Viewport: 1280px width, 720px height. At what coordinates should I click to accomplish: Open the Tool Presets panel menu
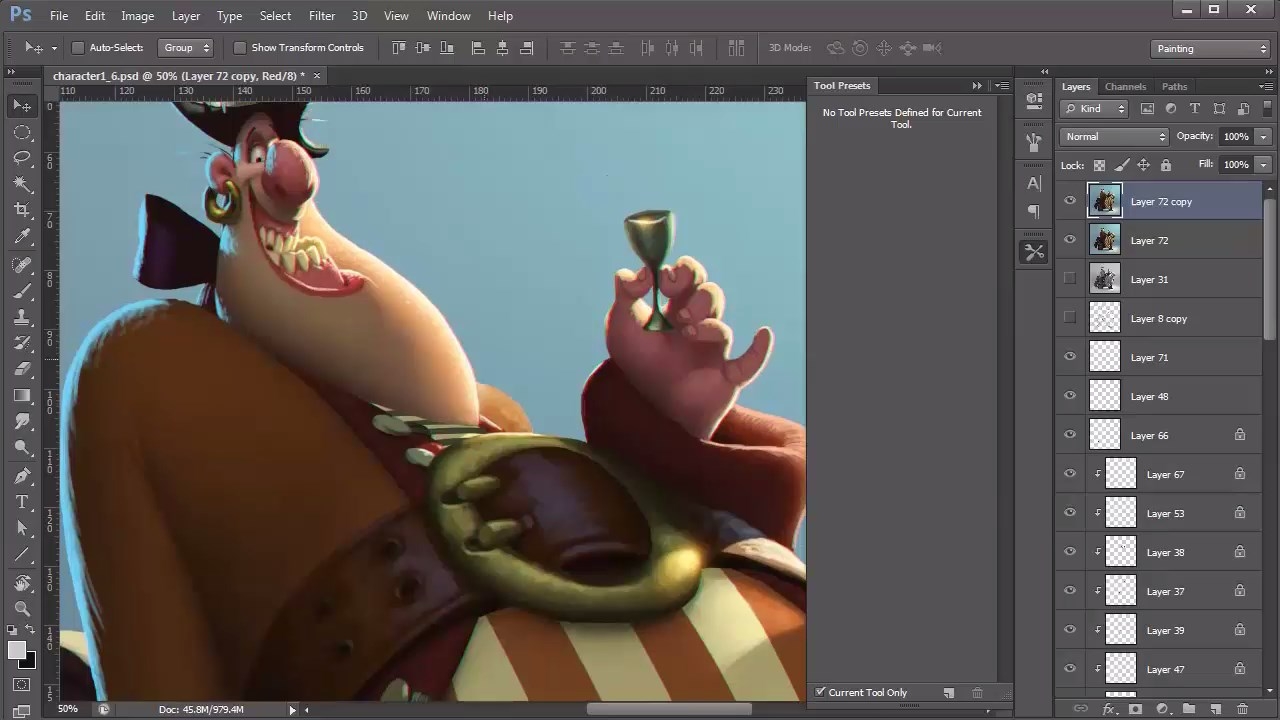[1001, 86]
